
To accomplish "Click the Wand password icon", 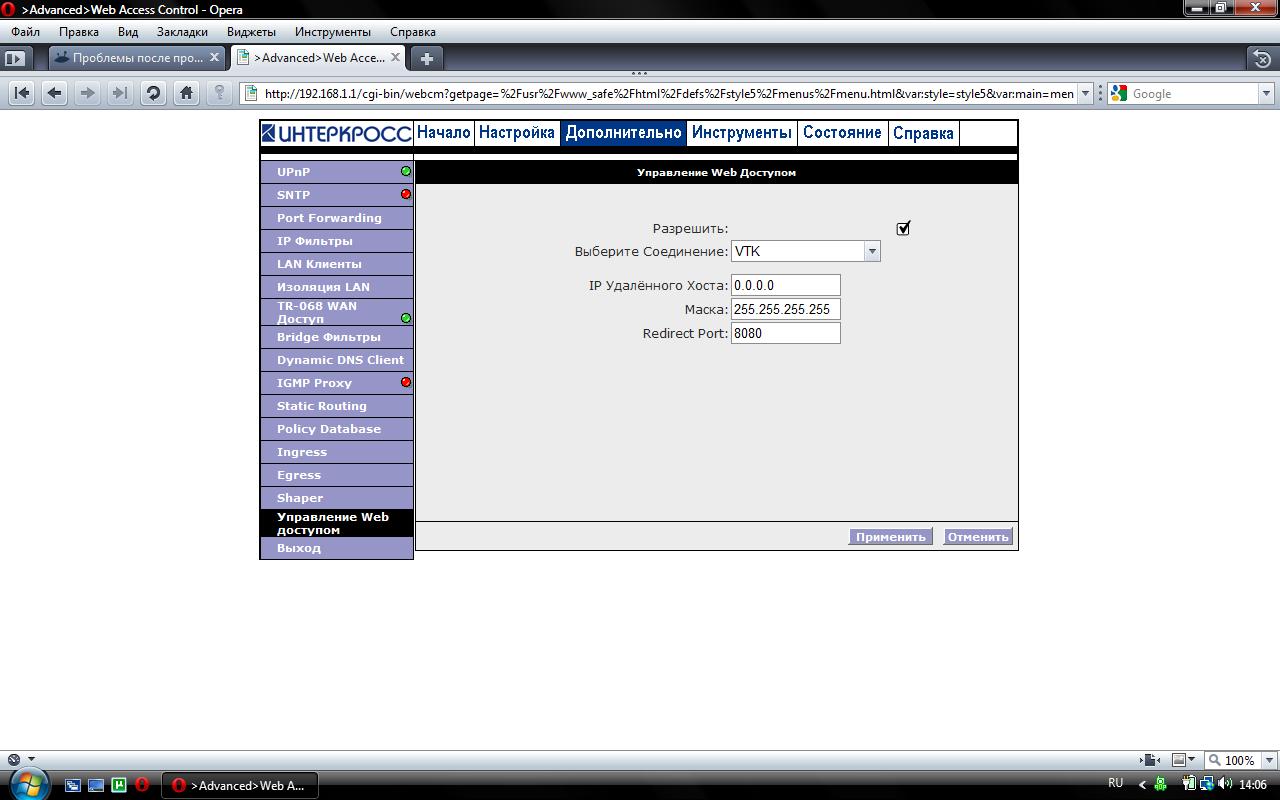I will pyautogui.click(x=219, y=93).
